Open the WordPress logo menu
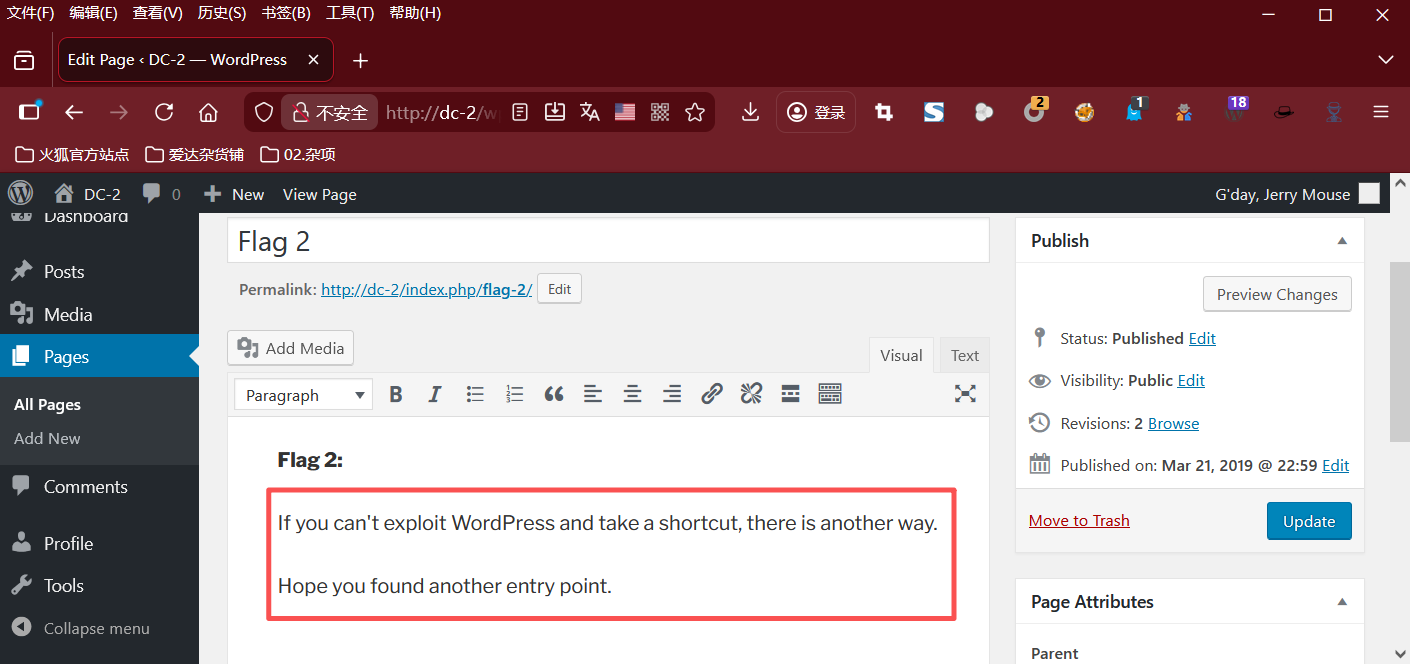 click(x=21, y=193)
